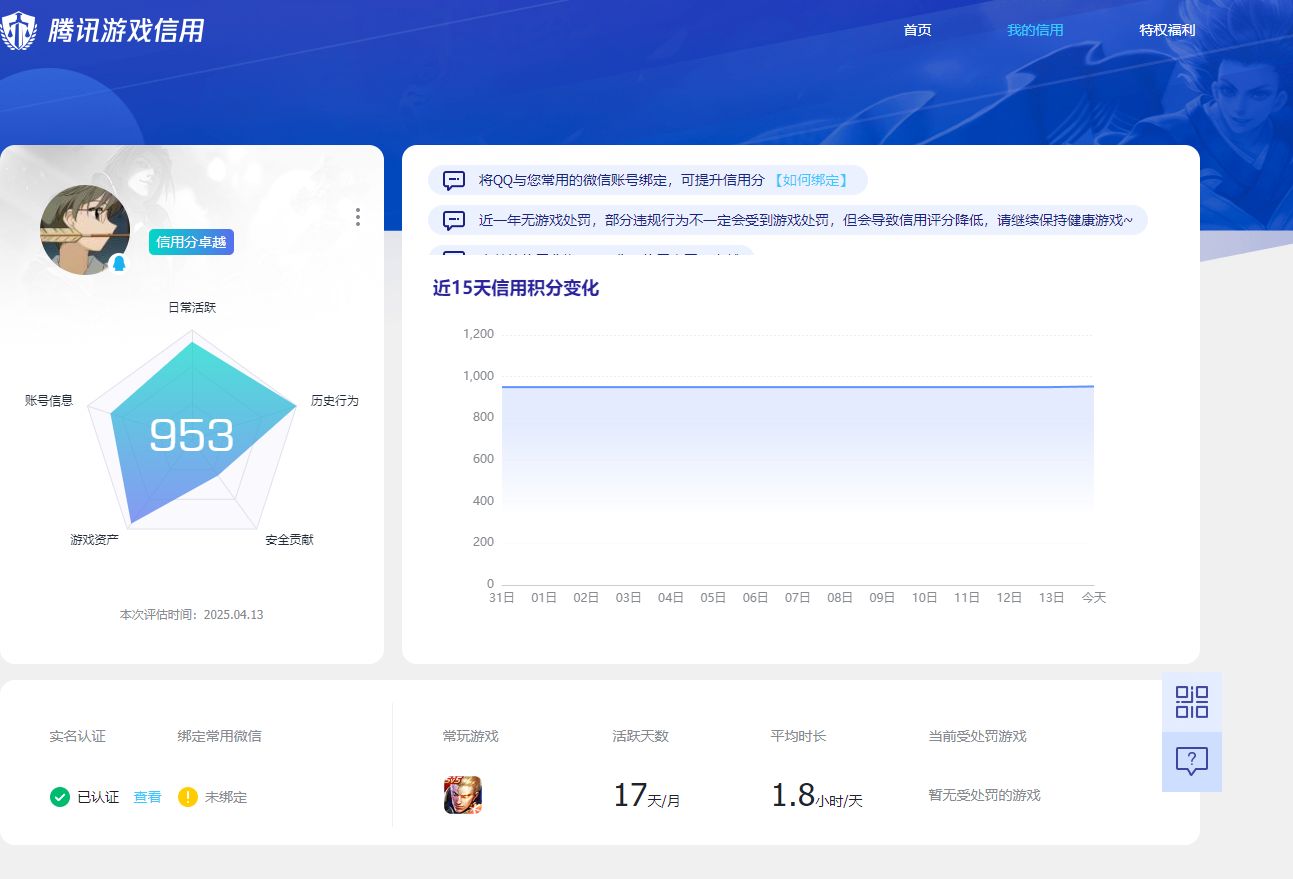The width and height of the screenshot is (1293, 879).
Task: Click the 活跃天数 label
Action: coord(641,737)
